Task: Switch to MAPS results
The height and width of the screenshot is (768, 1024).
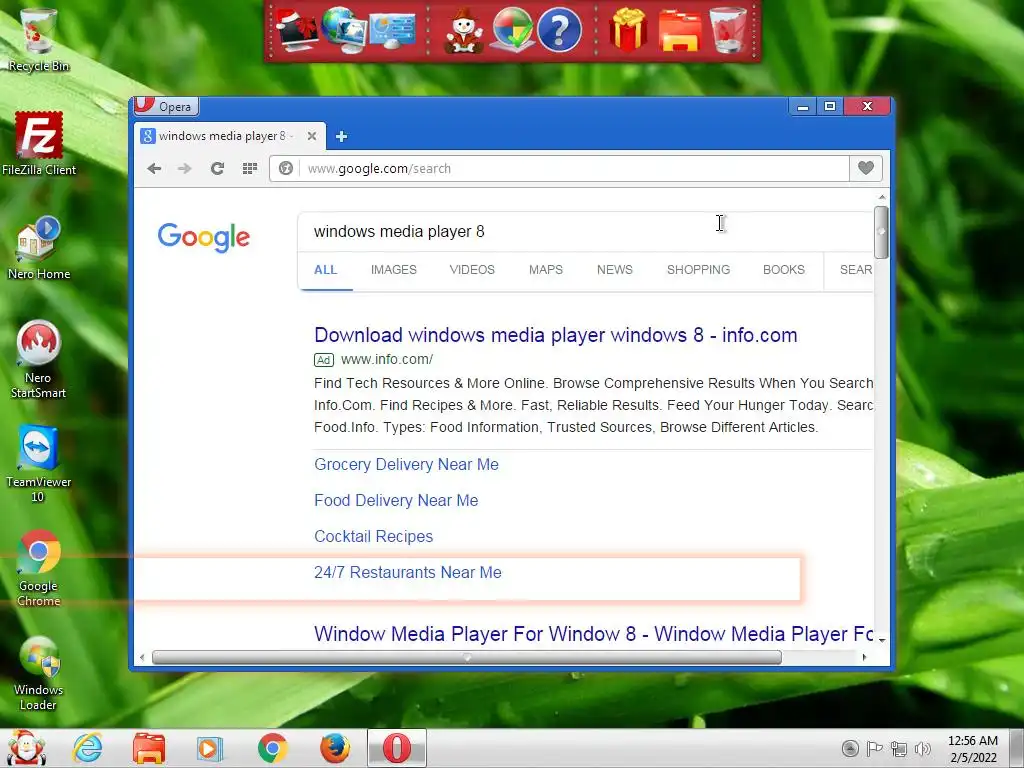Action: pos(546,270)
